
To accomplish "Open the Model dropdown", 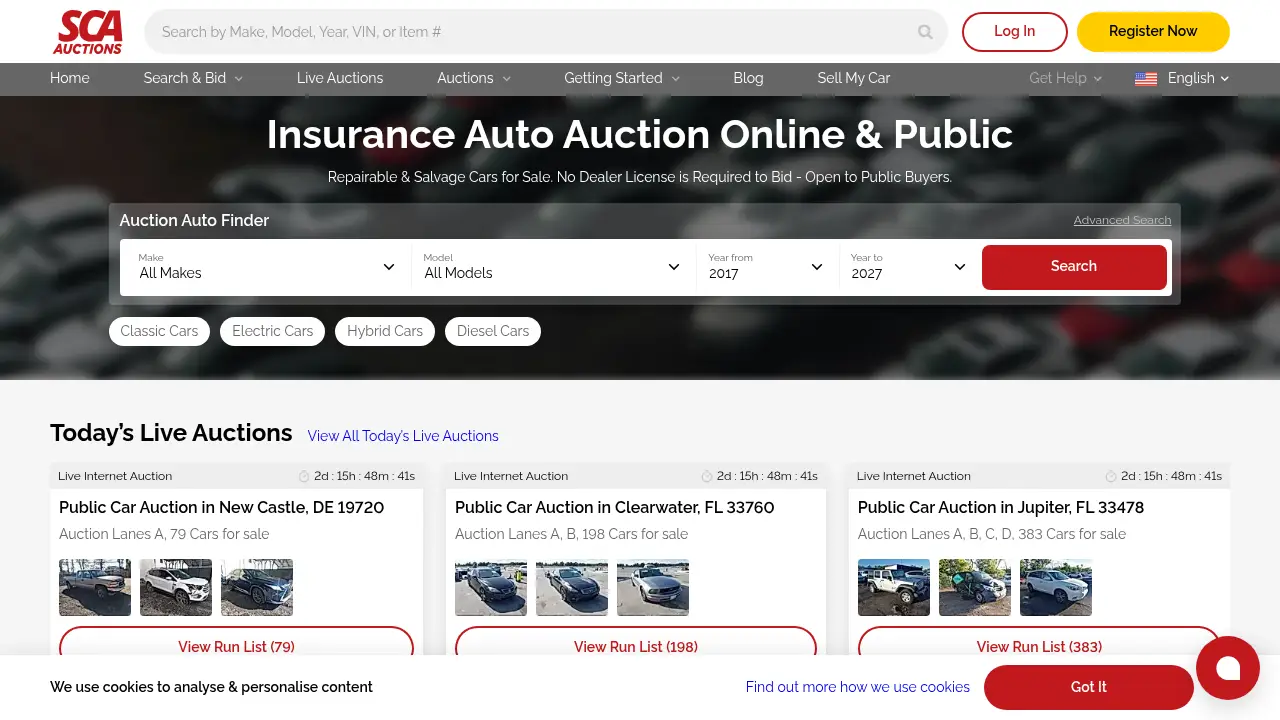I will click(553, 267).
